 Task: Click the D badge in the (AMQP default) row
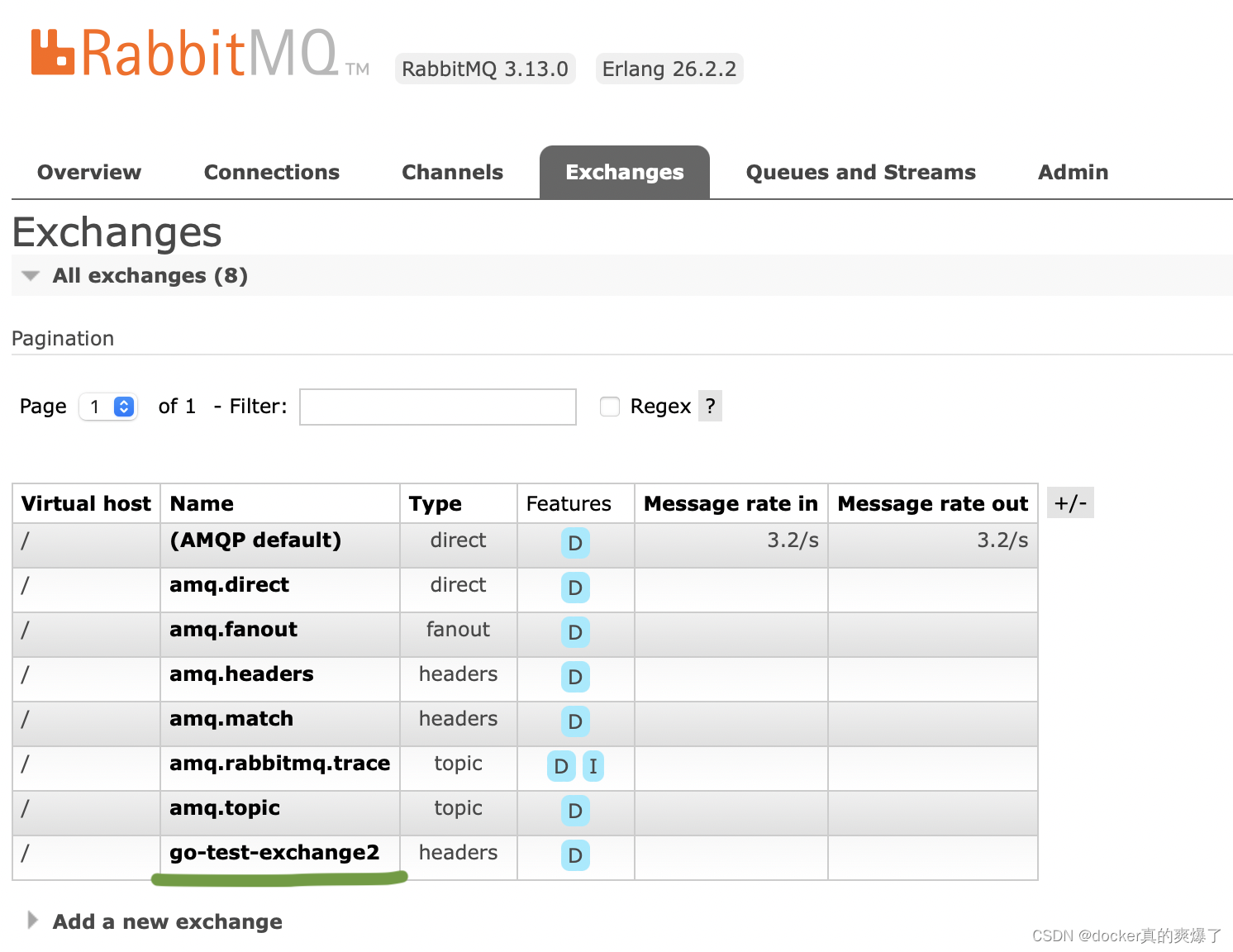575,543
